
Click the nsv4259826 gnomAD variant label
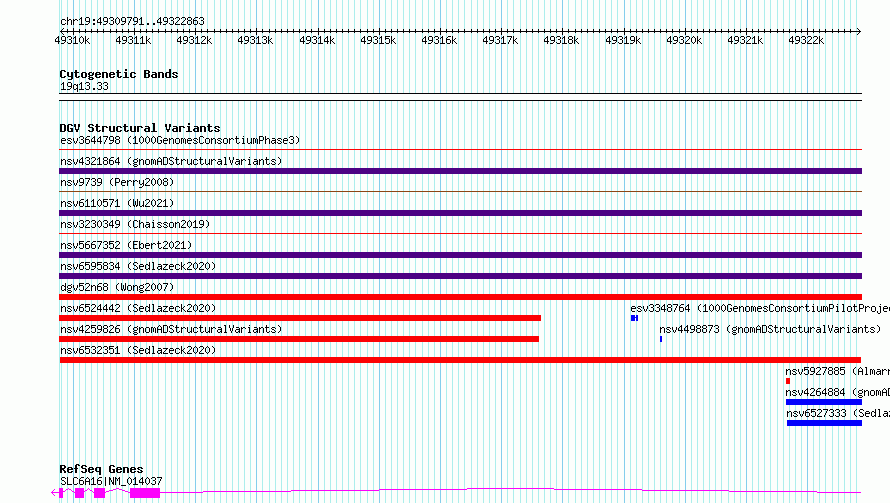pyautogui.click(x=171, y=329)
